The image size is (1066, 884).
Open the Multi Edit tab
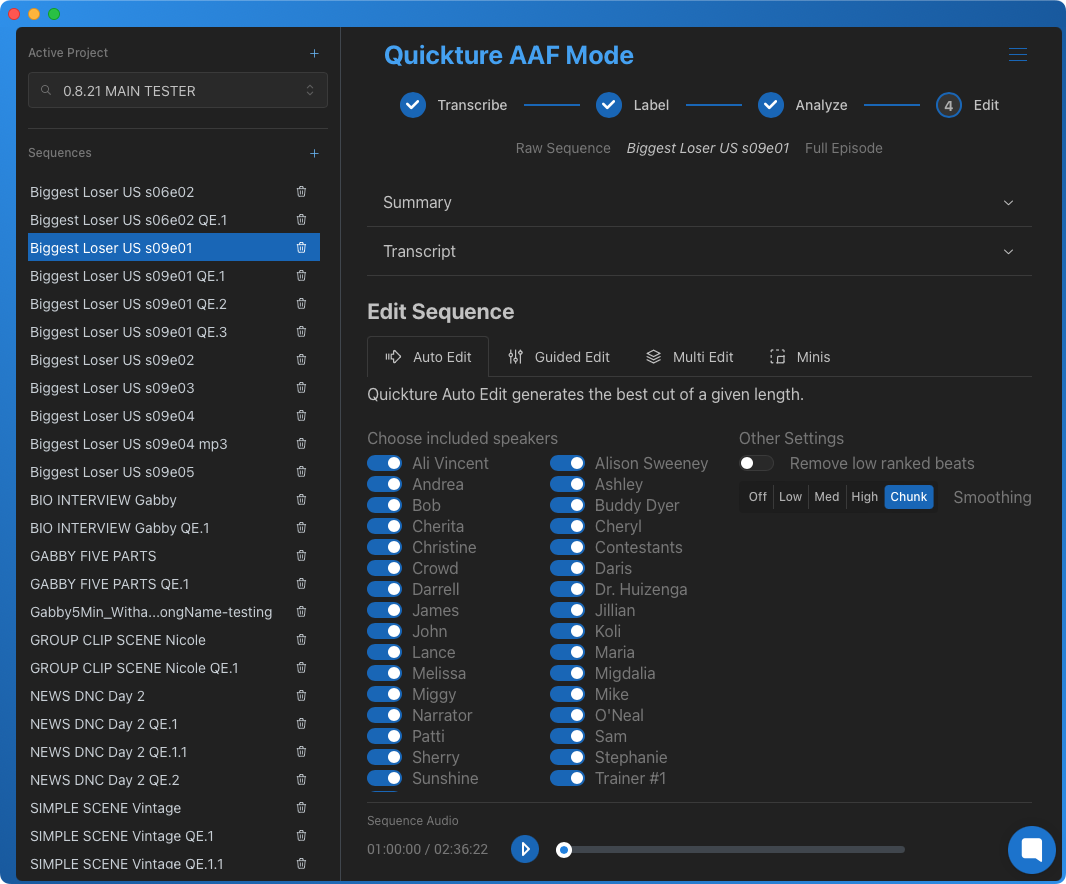click(x=689, y=357)
